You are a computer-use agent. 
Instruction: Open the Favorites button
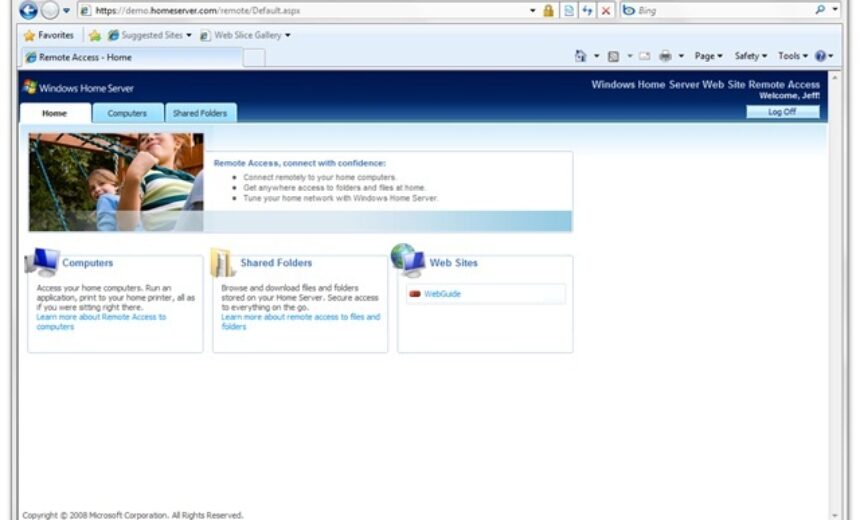[x=48, y=35]
